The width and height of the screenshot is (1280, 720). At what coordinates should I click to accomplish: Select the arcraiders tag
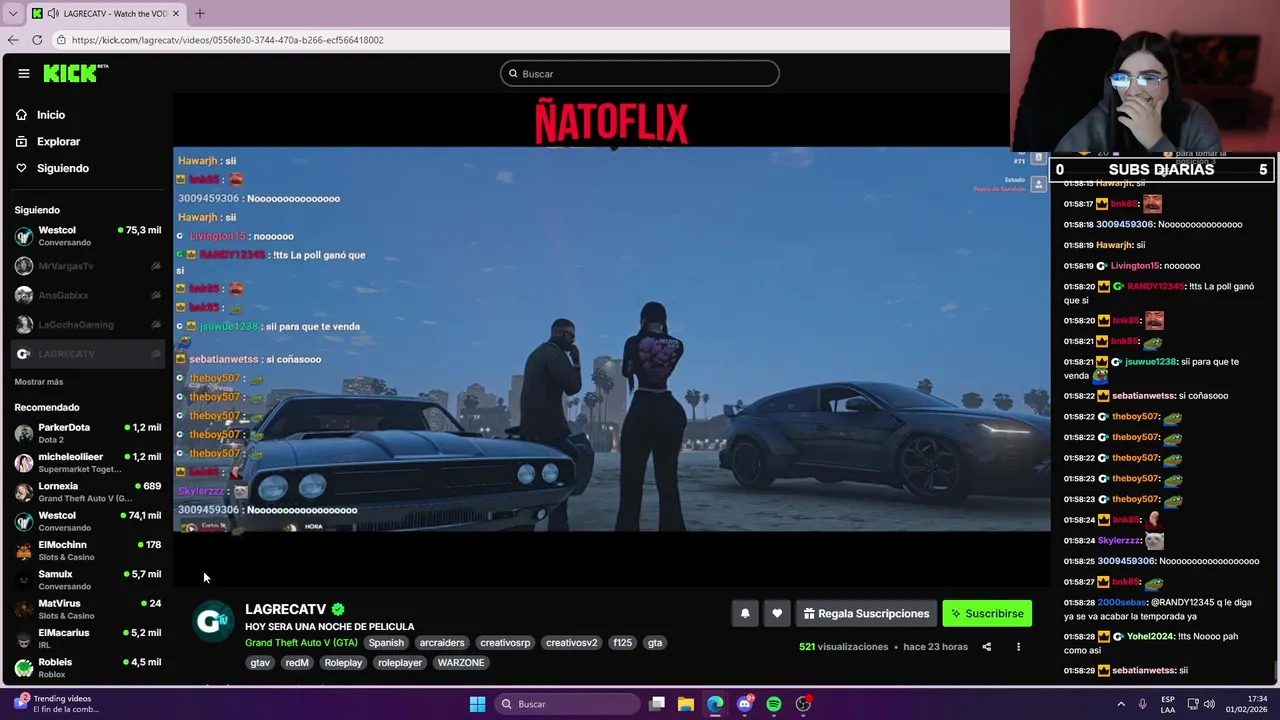click(x=442, y=643)
